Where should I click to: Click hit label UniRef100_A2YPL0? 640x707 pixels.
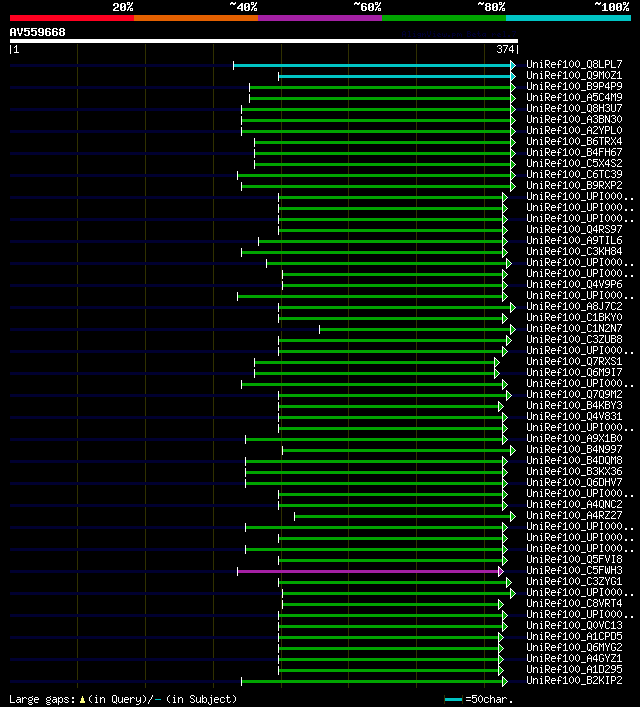click(x=574, y=130)
